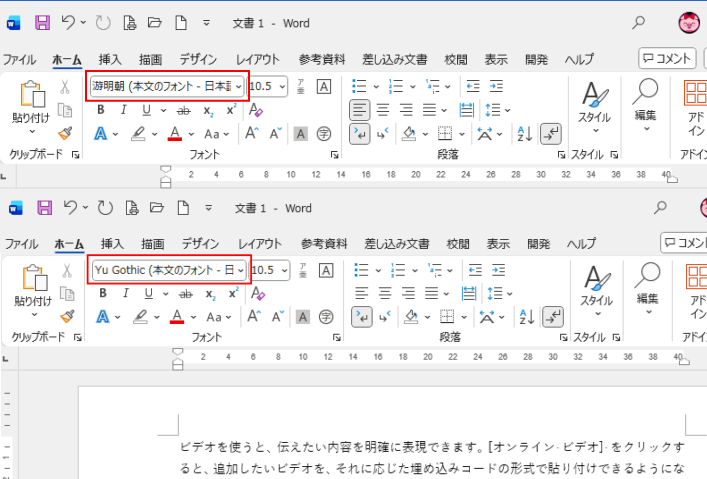Viewport: 707px width, 479px height.
Task: Open 校閲 tab in lower window
Action: [x=458, y=244]
